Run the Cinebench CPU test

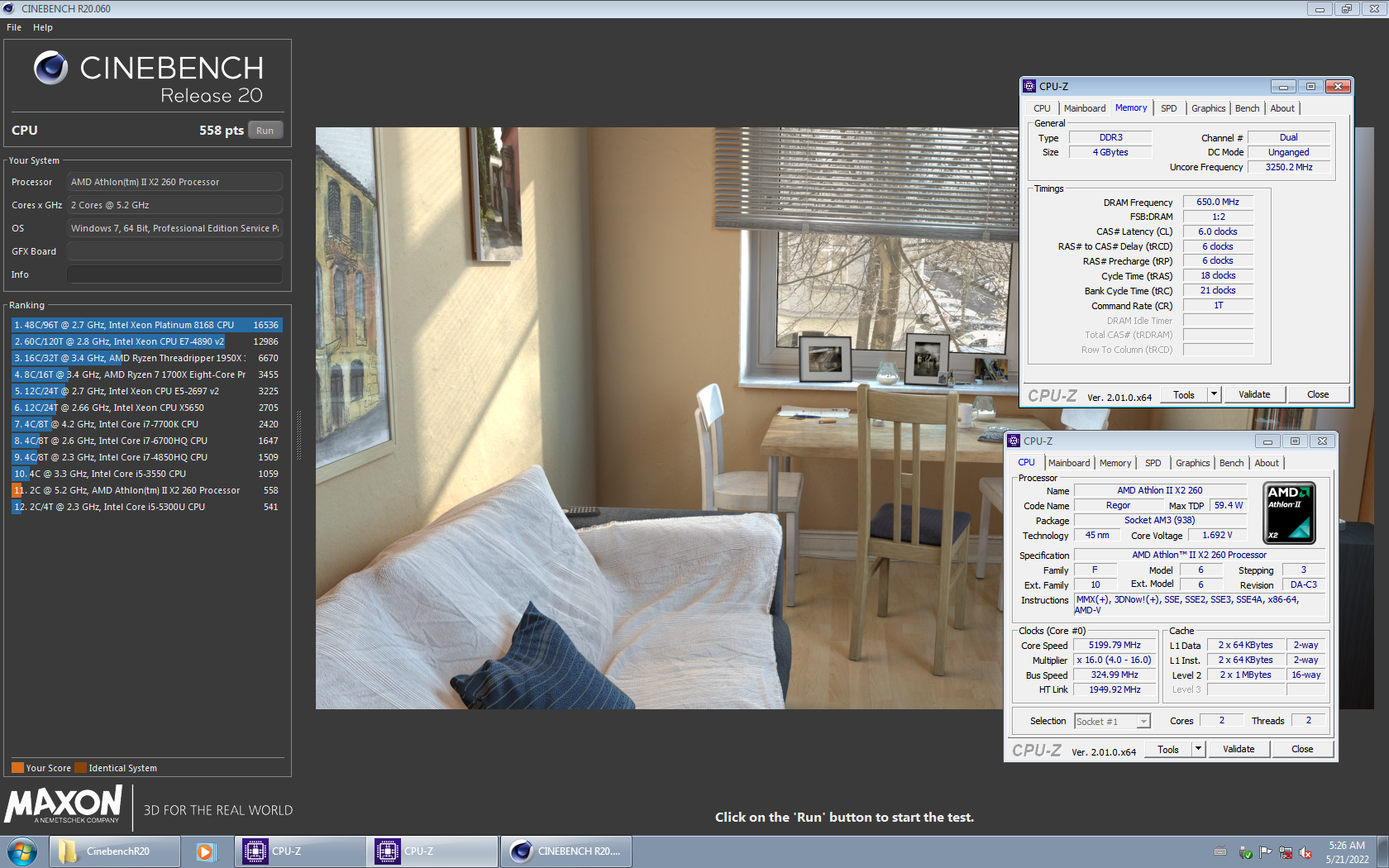[x=265, y=131]
